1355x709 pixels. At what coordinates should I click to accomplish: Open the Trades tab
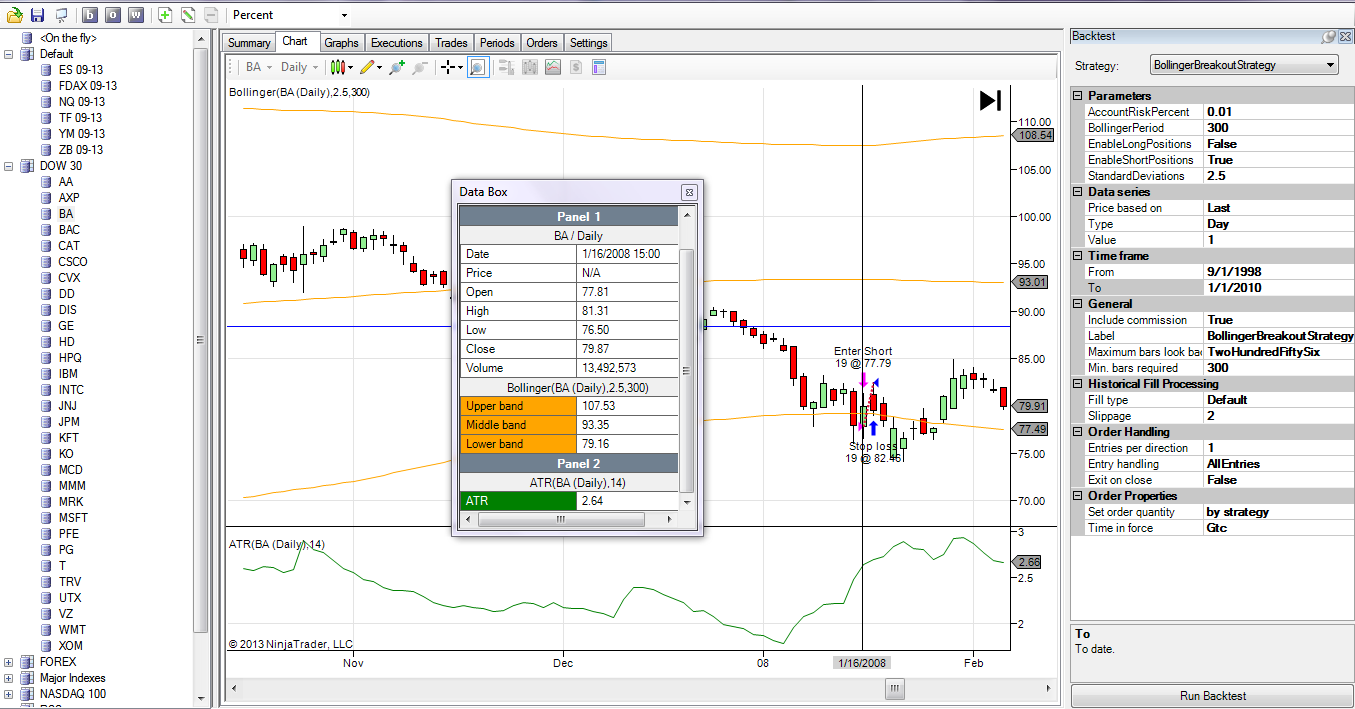click(451, 43)
